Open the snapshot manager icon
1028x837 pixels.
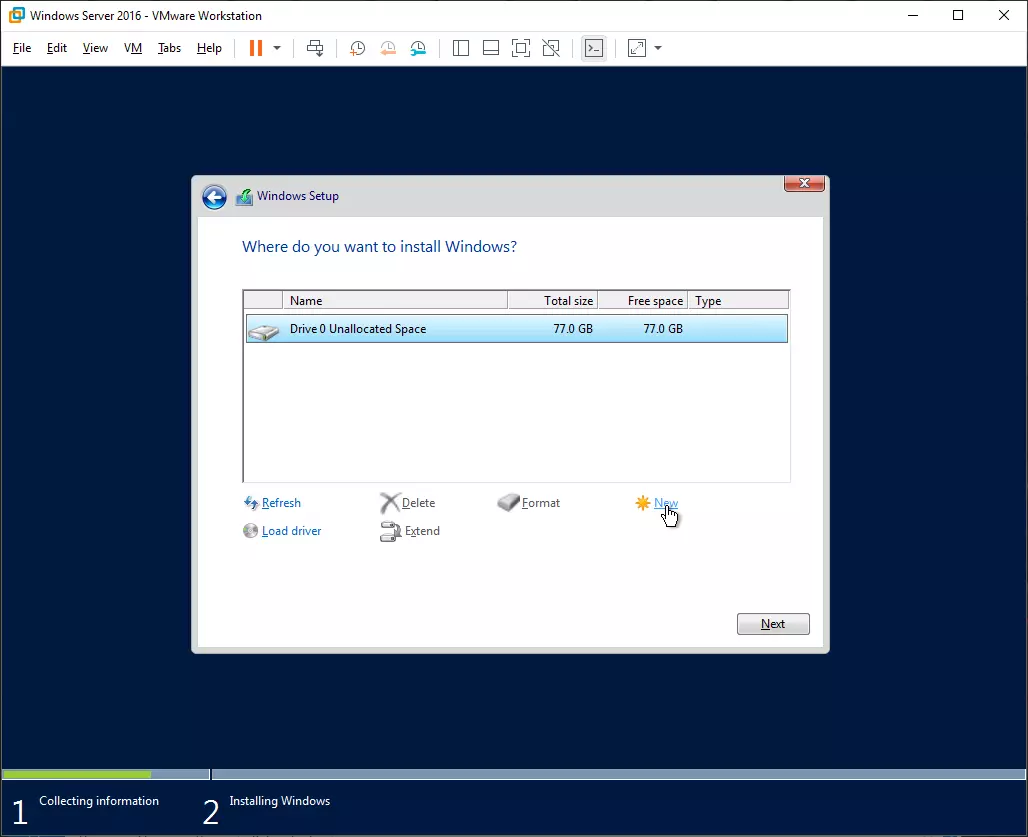pos(418,48)
